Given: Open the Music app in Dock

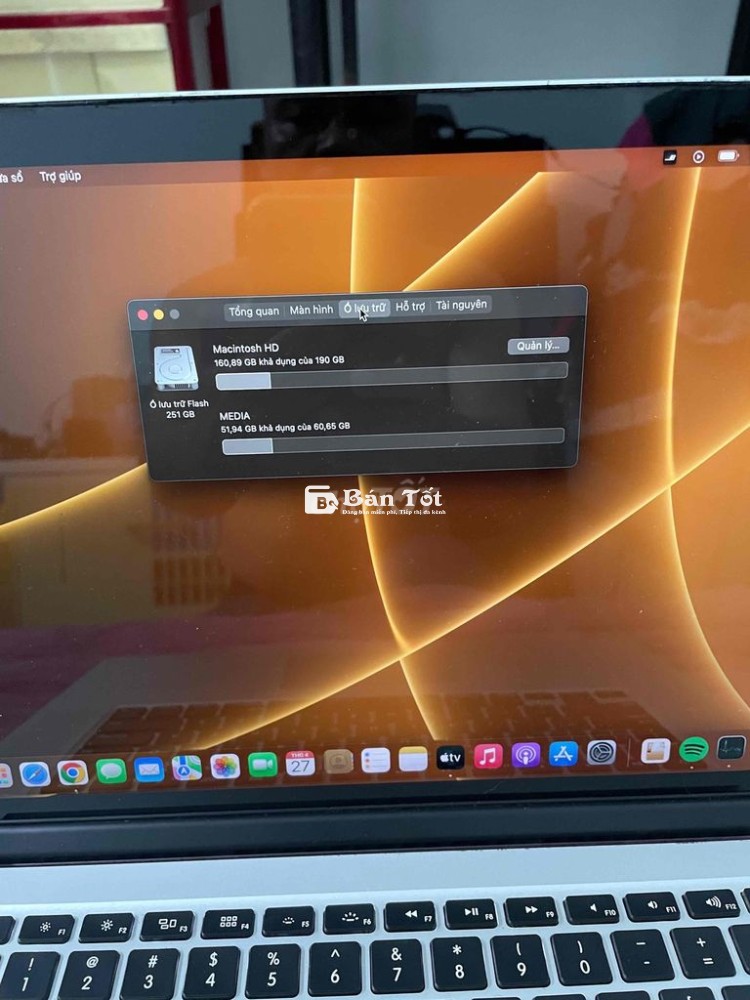Looking at the screenshot, I should coord(488,756).
